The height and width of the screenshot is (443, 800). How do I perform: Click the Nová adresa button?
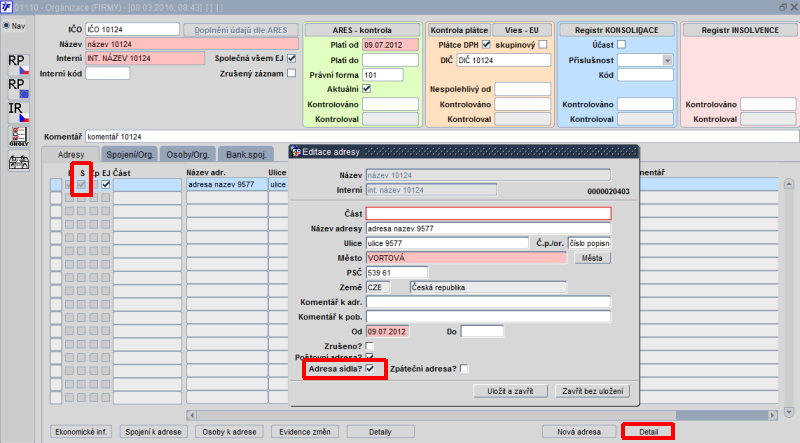point(579,432)
